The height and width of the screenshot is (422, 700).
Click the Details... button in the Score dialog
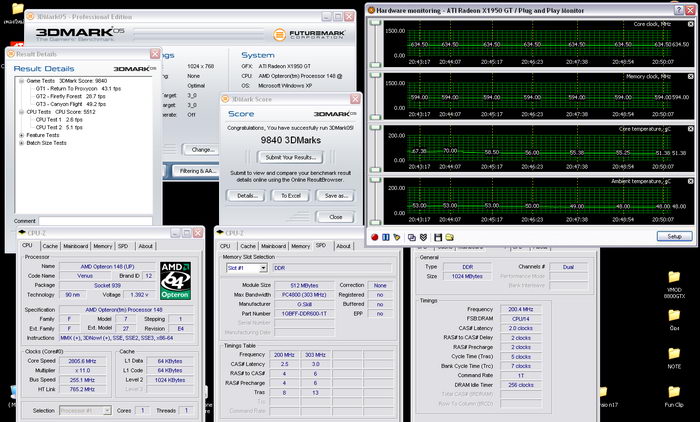click(x=246, y=196)
